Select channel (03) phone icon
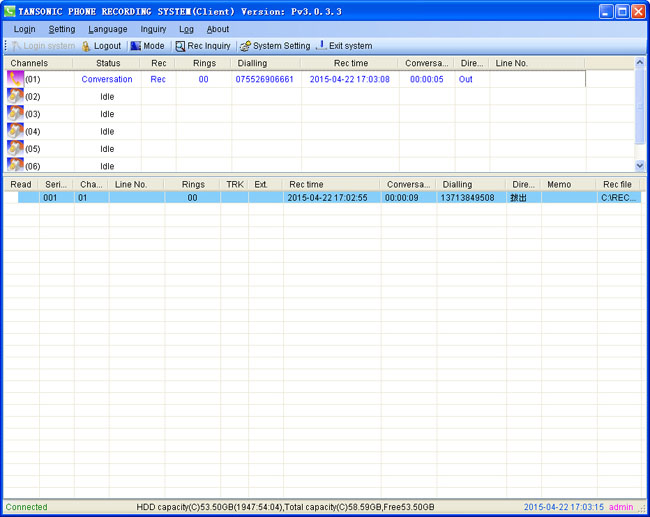 pyautogui.click(x=15, y=114)
